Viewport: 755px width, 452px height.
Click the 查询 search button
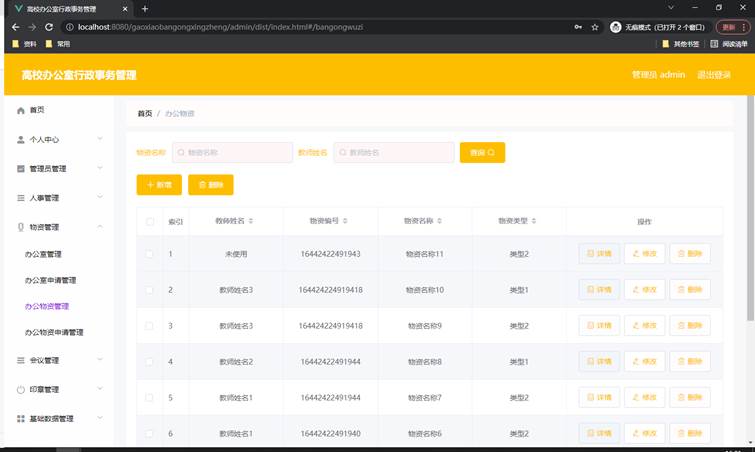pyautogui.click(x=482, y=153)
